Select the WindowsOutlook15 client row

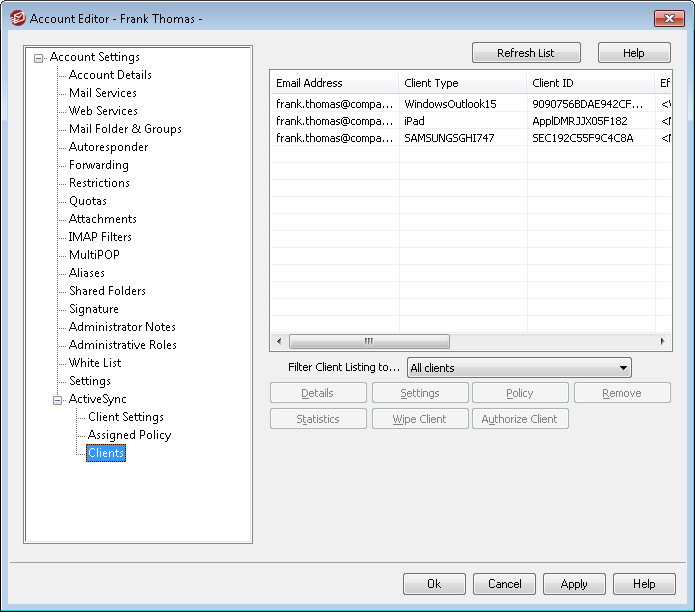tap(450, 103)
